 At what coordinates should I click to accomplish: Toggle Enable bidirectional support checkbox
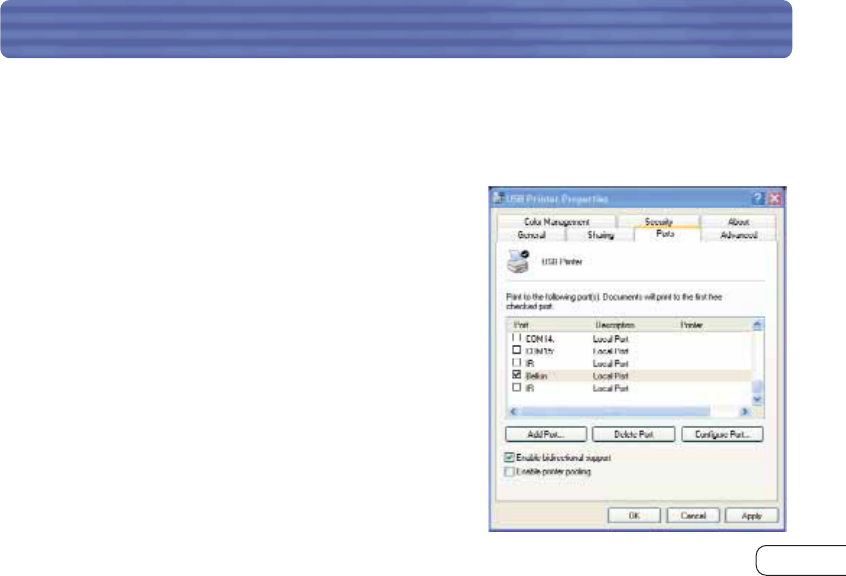coord(509,457)
